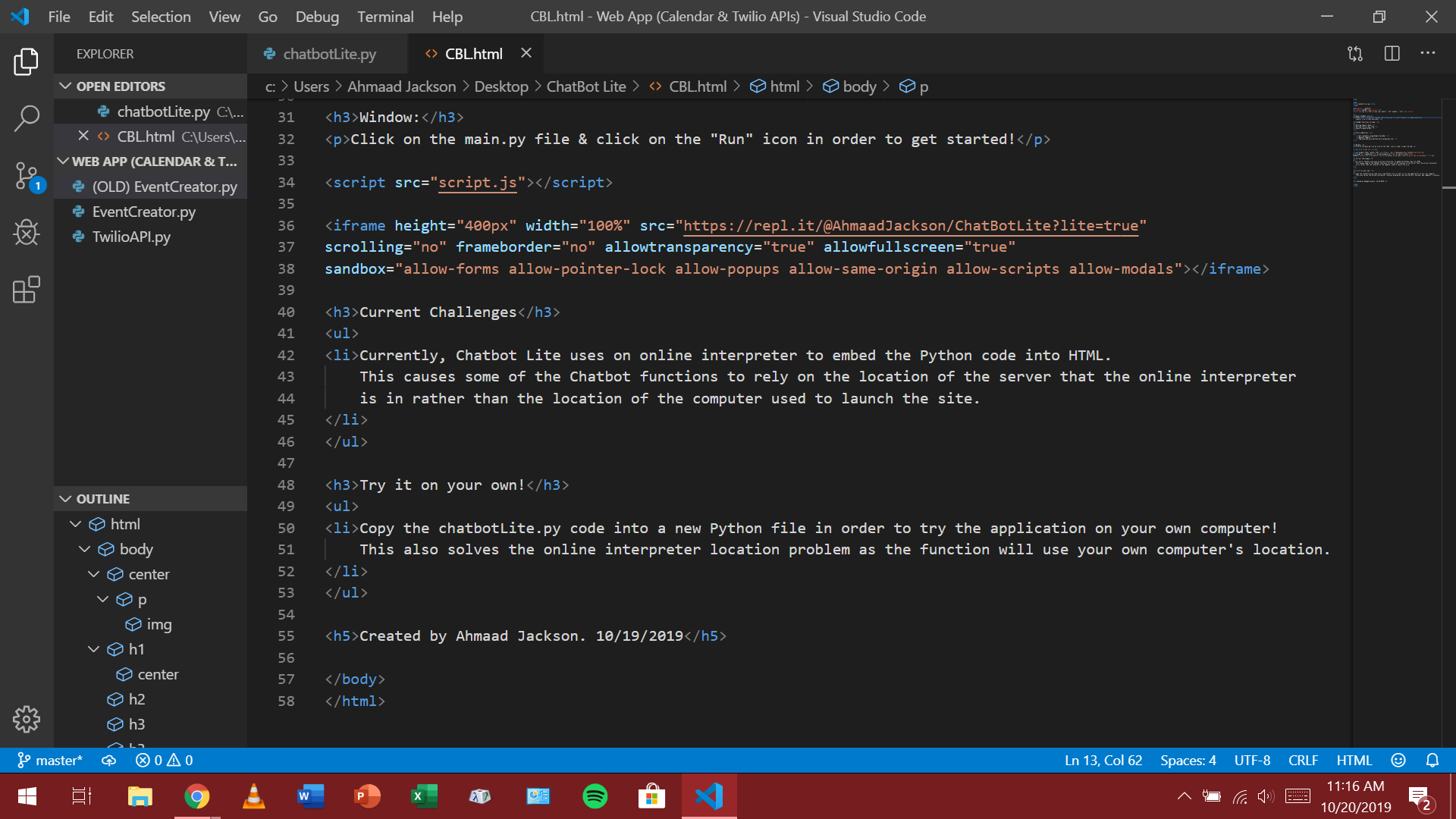Open Changes compare icon in editor toolbar

click(x=1355, y=54)
